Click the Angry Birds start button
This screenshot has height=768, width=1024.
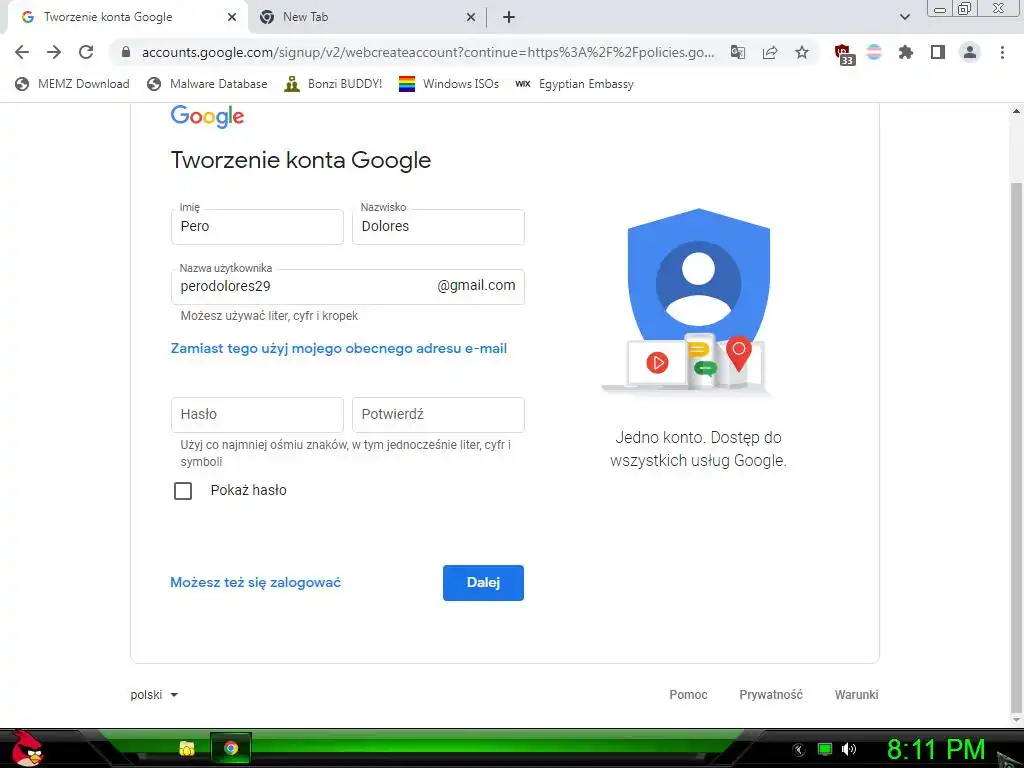[x=26, y=749]
